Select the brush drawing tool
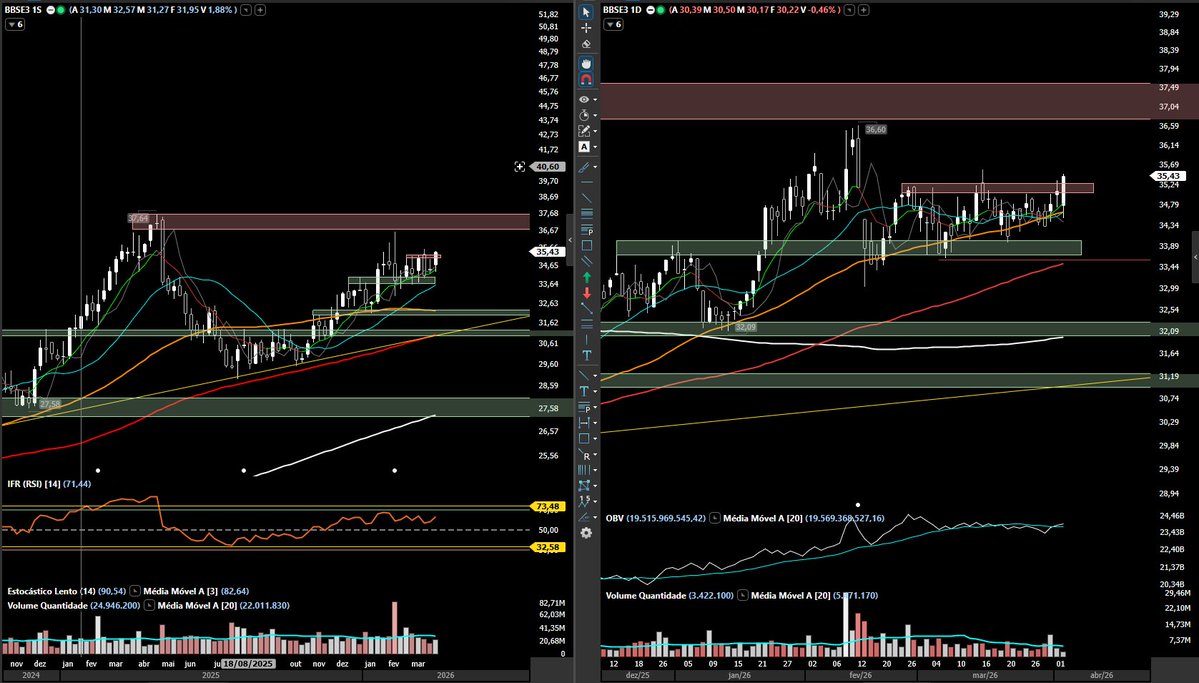 pyautogui.click(x=584, y=167)
